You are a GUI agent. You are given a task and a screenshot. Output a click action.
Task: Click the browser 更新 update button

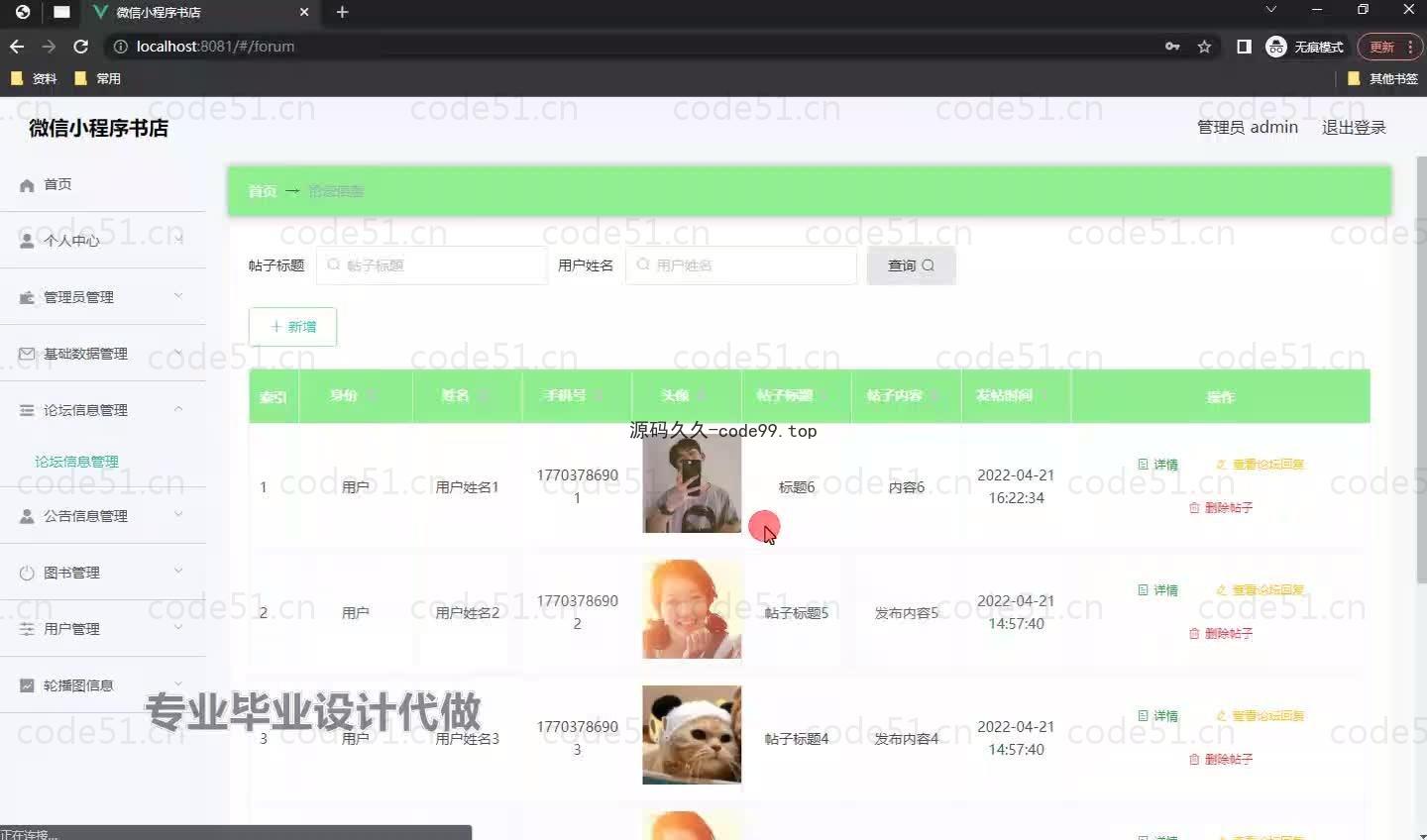[x=1388, y=47]
